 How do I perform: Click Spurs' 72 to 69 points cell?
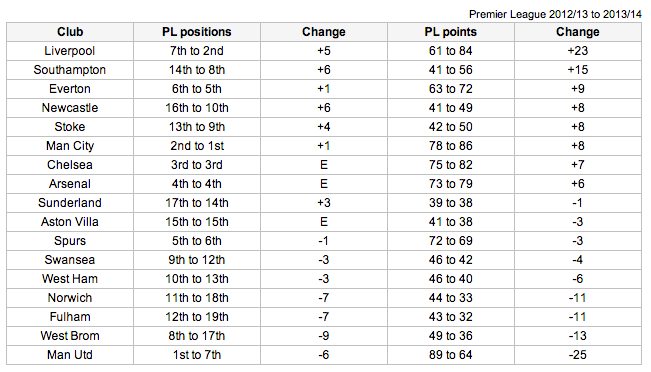click(450, 241)
